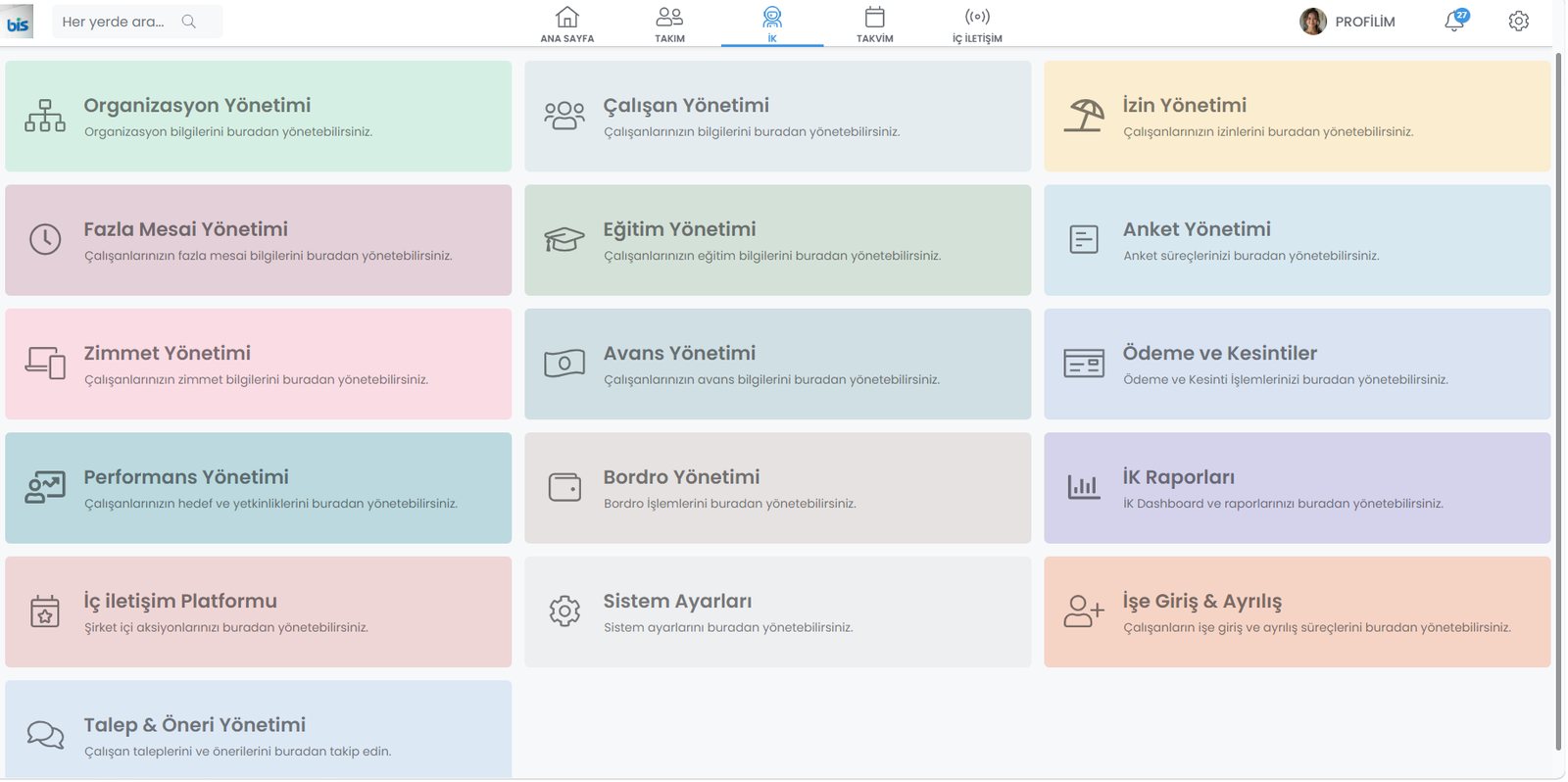1568x782 pixels.
Task: Open the Performans Yönetimi title link
Action: click(x=186, y=476)
